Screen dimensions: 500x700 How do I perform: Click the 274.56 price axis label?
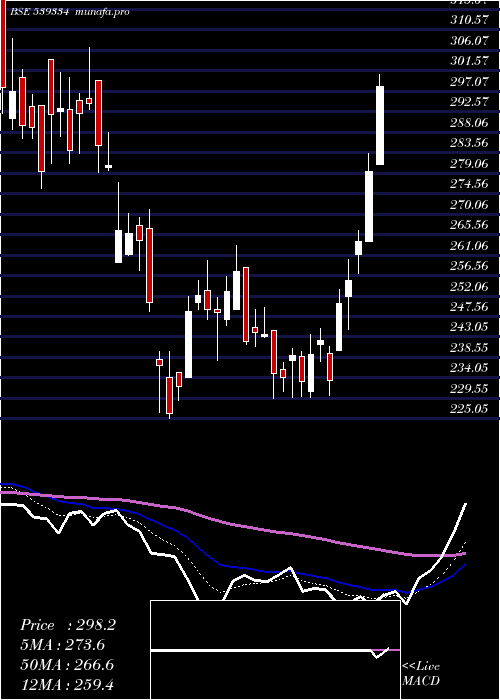click(469, 184)
